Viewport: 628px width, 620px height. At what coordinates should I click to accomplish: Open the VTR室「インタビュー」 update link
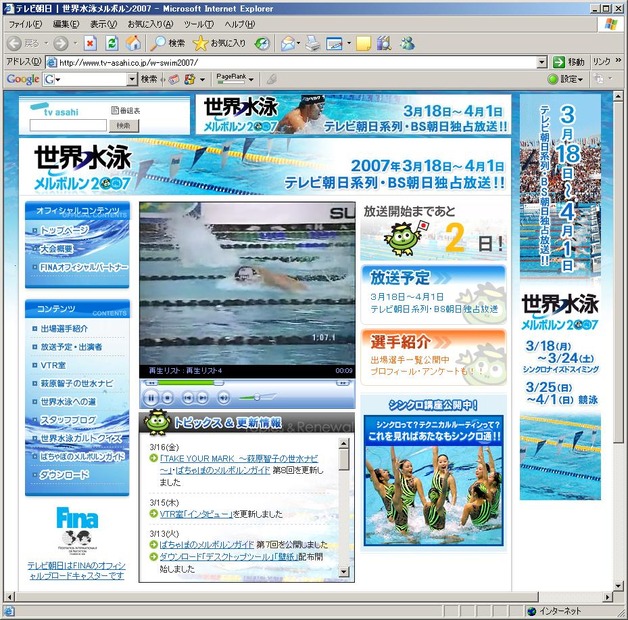(x=196, y=514)
